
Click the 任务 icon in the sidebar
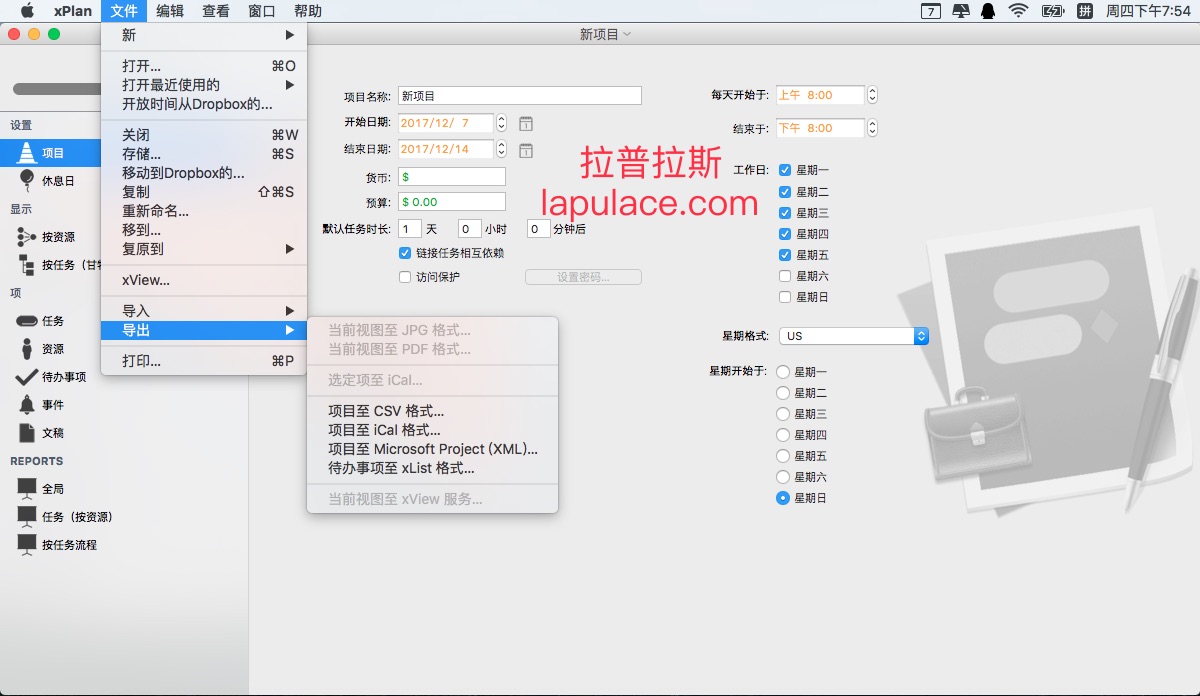[x=27, y=321]
